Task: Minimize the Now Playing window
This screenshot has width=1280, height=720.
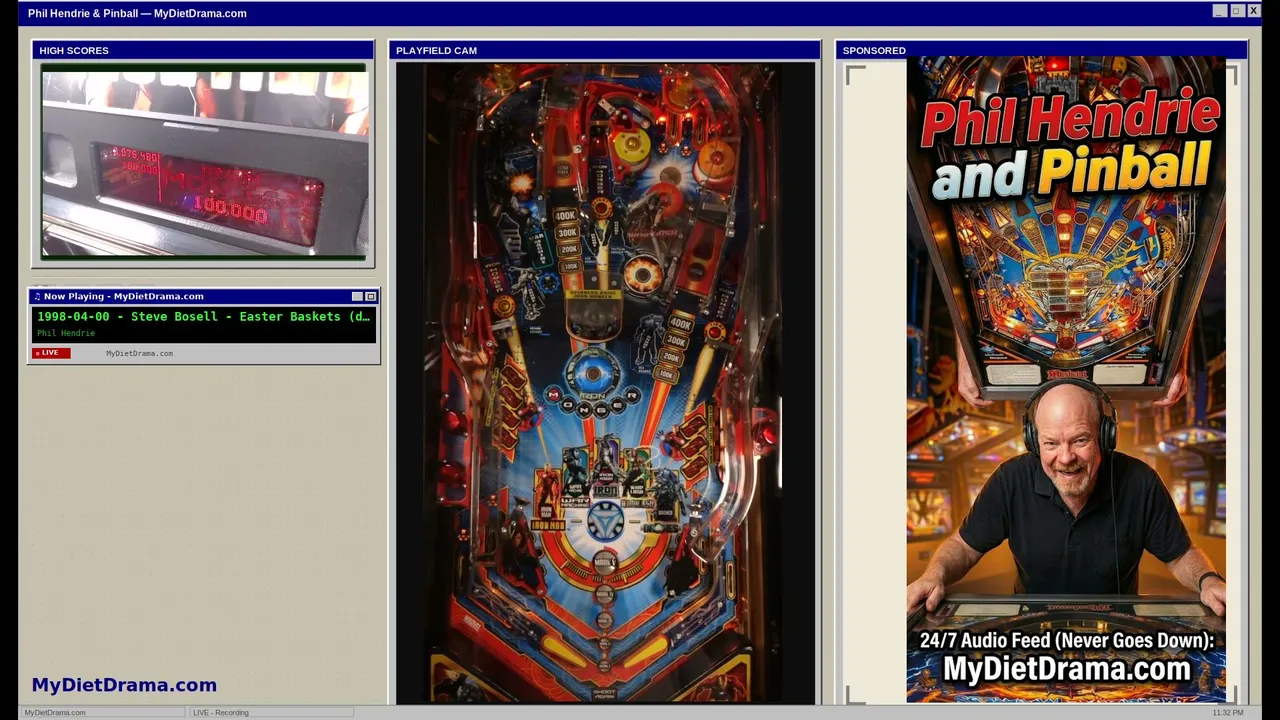Action: tap(357, 297)
